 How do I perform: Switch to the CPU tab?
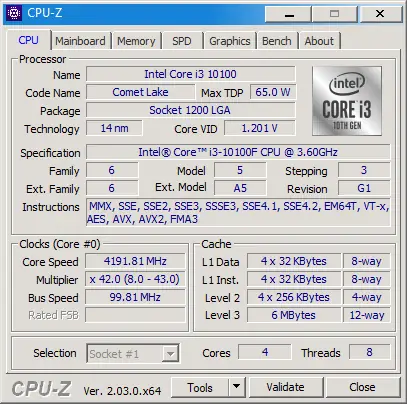(29, 40)
